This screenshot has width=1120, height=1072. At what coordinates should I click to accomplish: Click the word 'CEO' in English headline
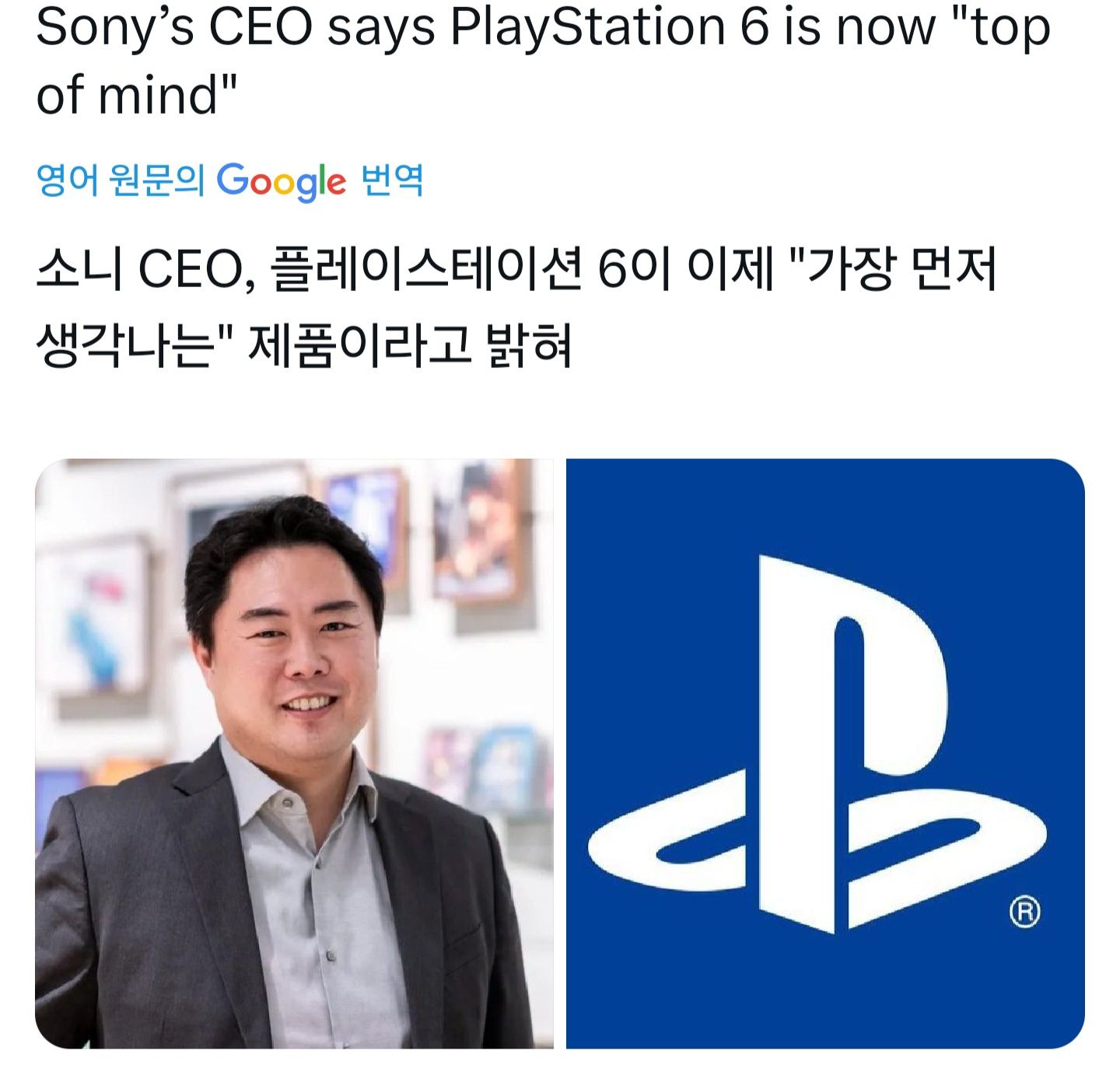tap(261, 28)
